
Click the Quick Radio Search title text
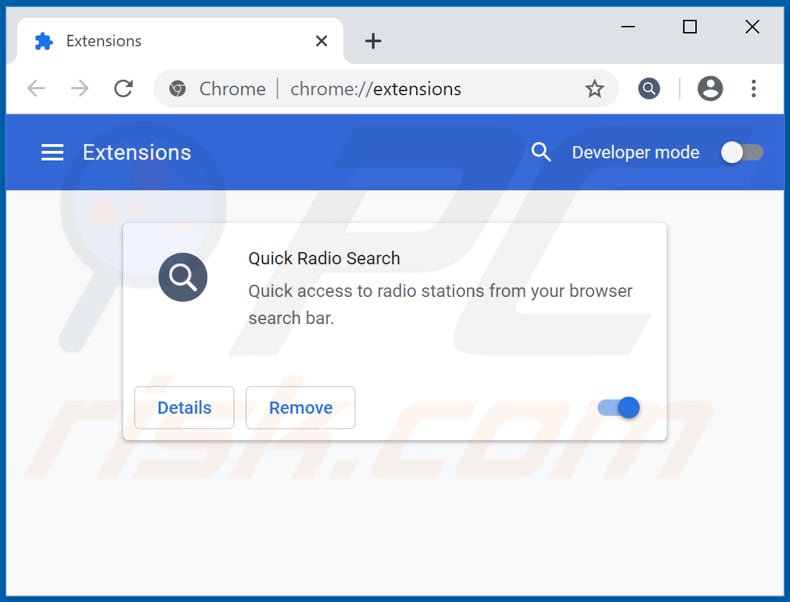coord(324,258)
